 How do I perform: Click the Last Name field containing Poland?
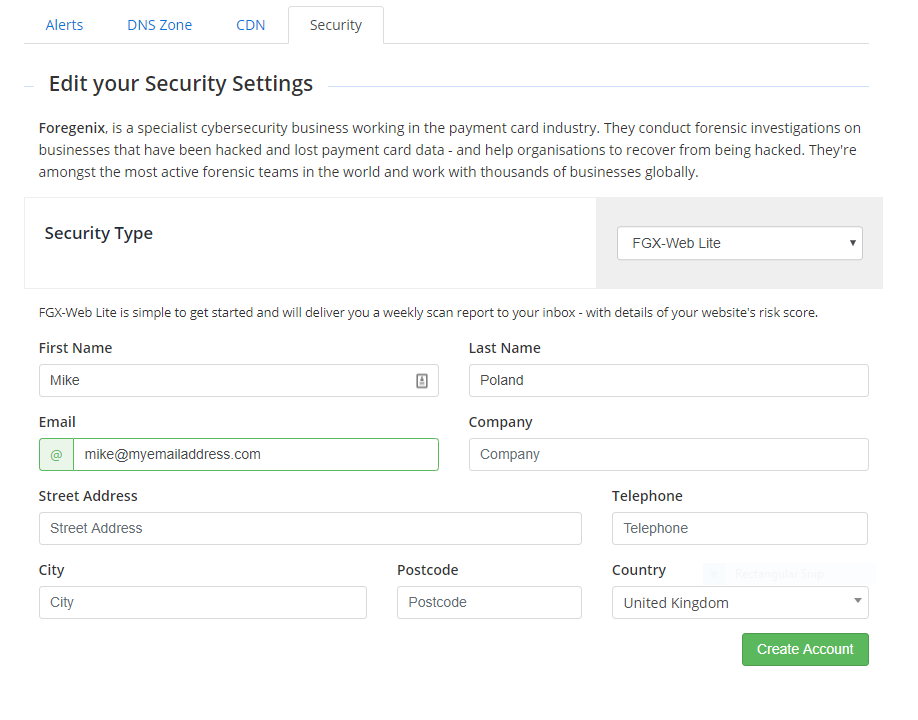(x=668, y=380)
